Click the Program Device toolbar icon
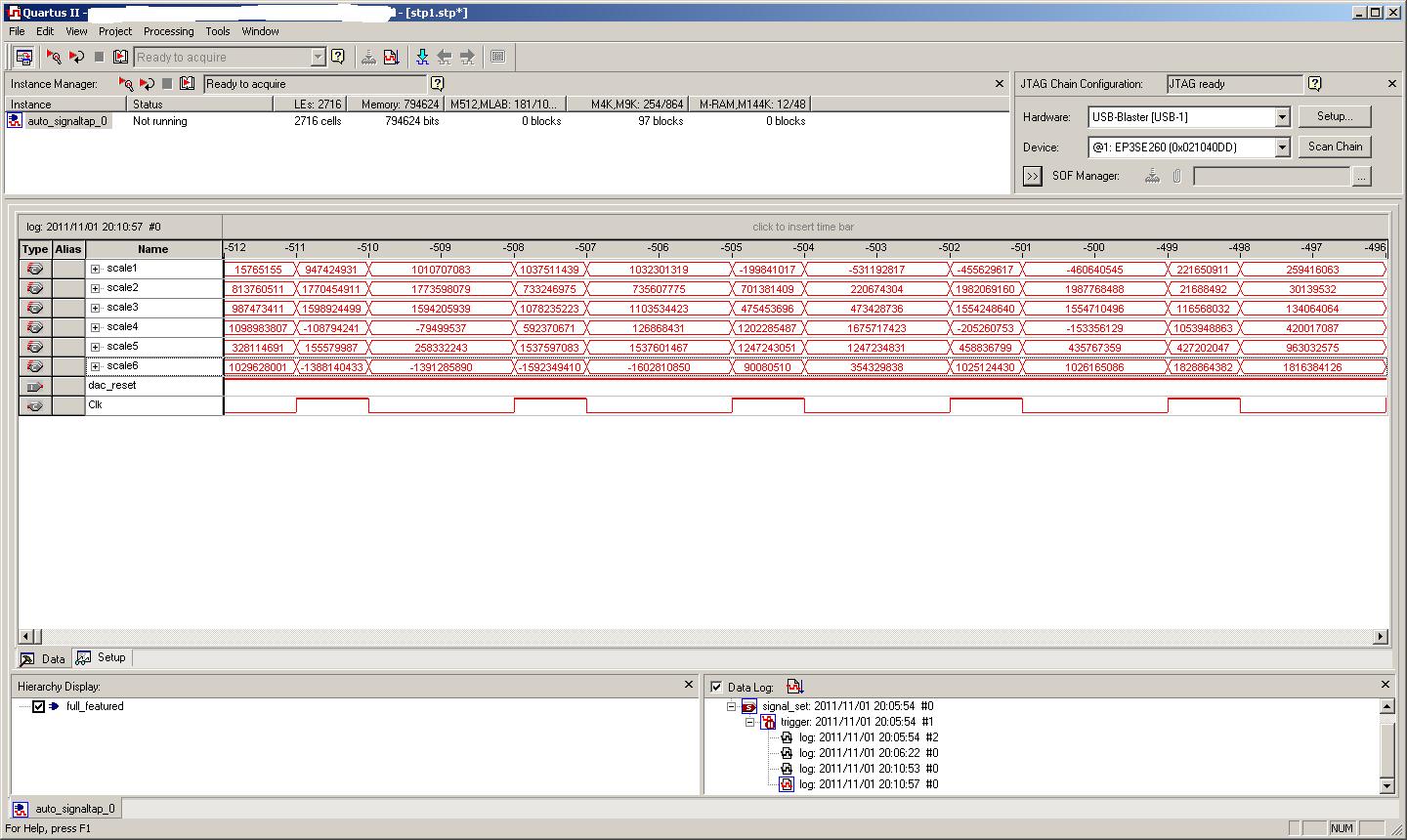Image resolution: width=1407 pixels, height=840 pixels. click(x=368, y=57)
